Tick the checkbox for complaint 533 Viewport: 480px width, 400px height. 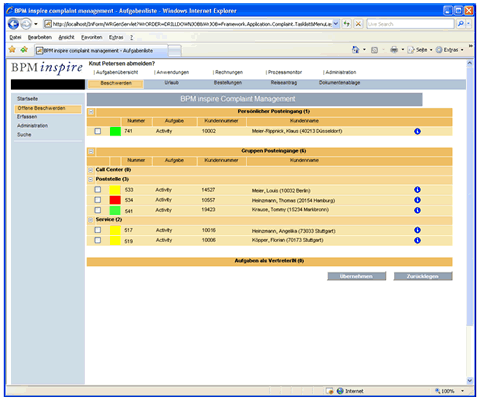click(98, 190)
